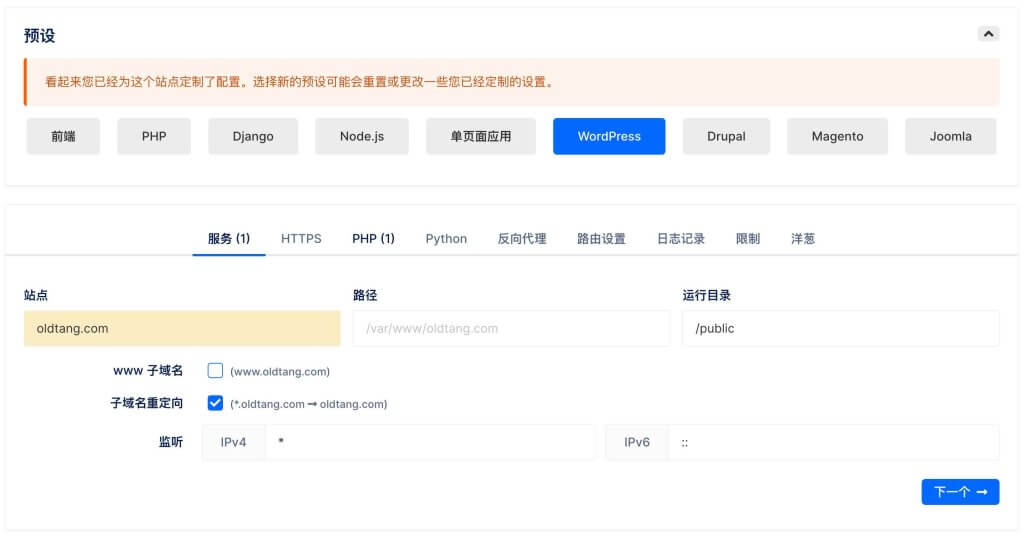Screen dimensions: 1024x537
Task: Select the Magento preset
Action: tap(837, 136)
